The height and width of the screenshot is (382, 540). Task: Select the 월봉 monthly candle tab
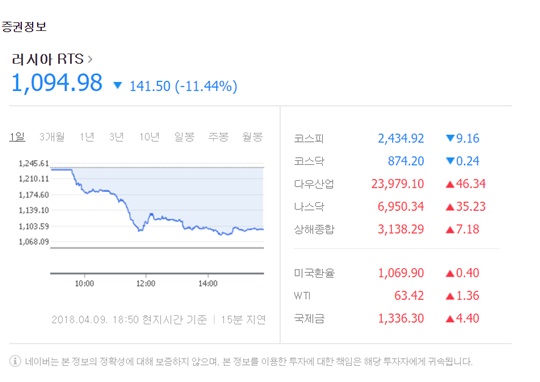click(252, 137)
